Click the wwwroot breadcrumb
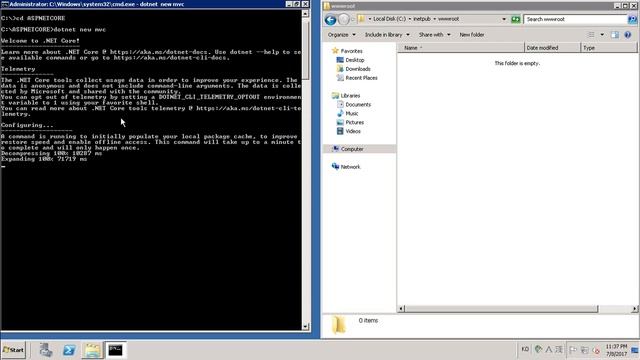This screenshot has width=640, height=360. point(448,19)
